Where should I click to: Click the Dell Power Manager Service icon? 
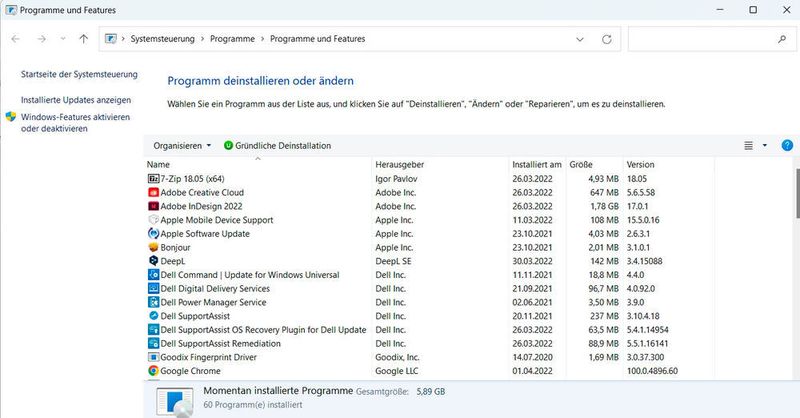[153, 302]
